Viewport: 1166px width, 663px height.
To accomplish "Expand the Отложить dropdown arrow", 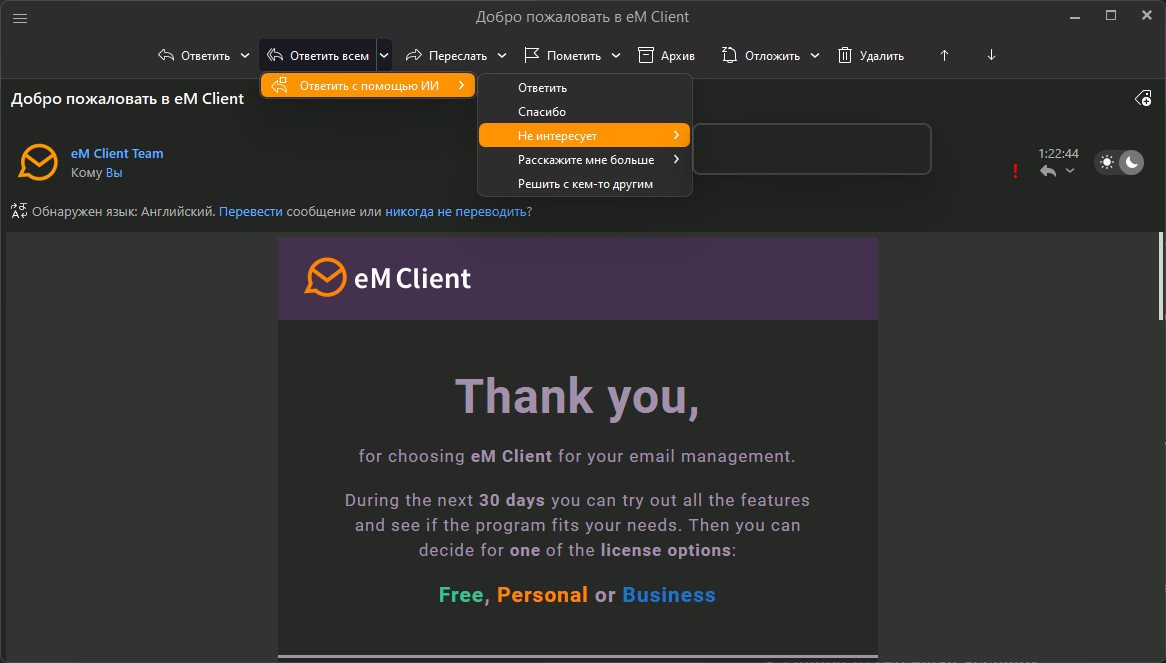I will (815, 55).
